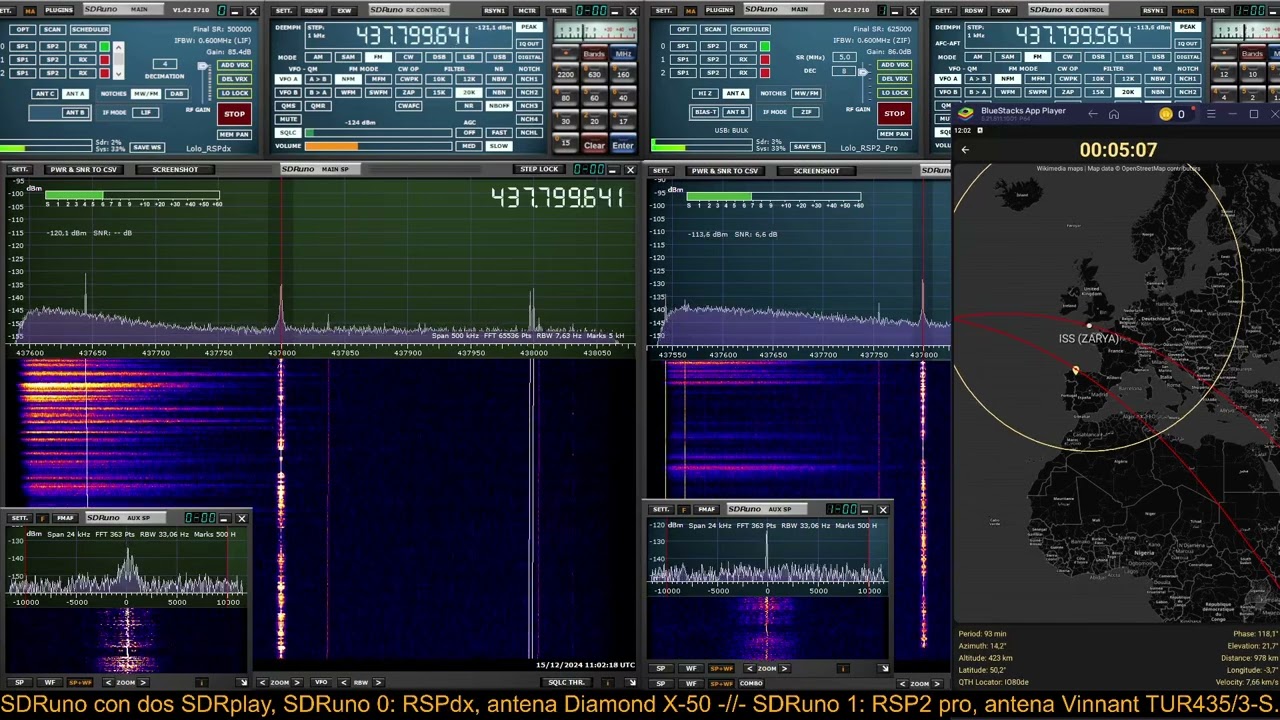Select USB mode in left RX Control
Viewport: 1280px width, 720px height.
498,57
